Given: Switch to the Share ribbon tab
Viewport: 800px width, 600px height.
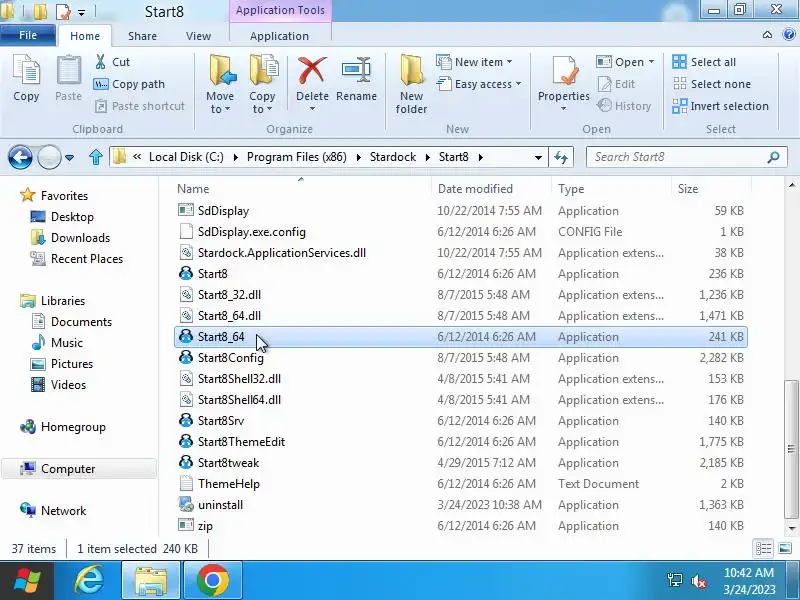Looking at the screenshot, I should (142, 36).
